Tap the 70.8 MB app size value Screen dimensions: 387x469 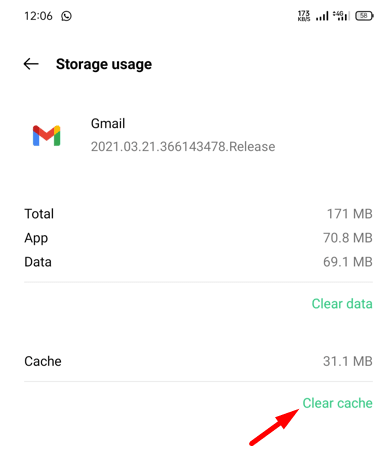348,238
